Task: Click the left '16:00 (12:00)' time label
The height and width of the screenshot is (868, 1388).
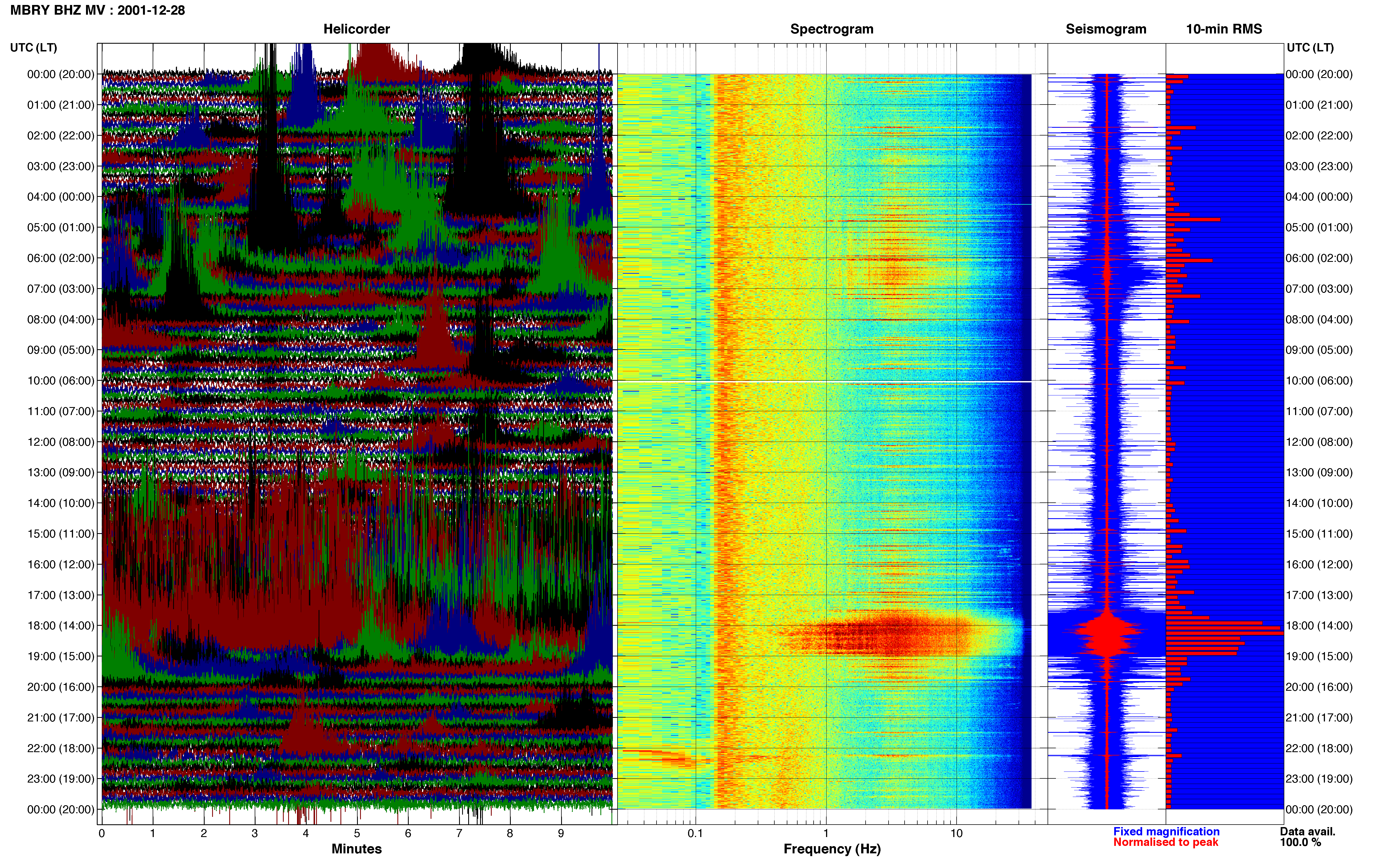Action: (x=61, y=564)
